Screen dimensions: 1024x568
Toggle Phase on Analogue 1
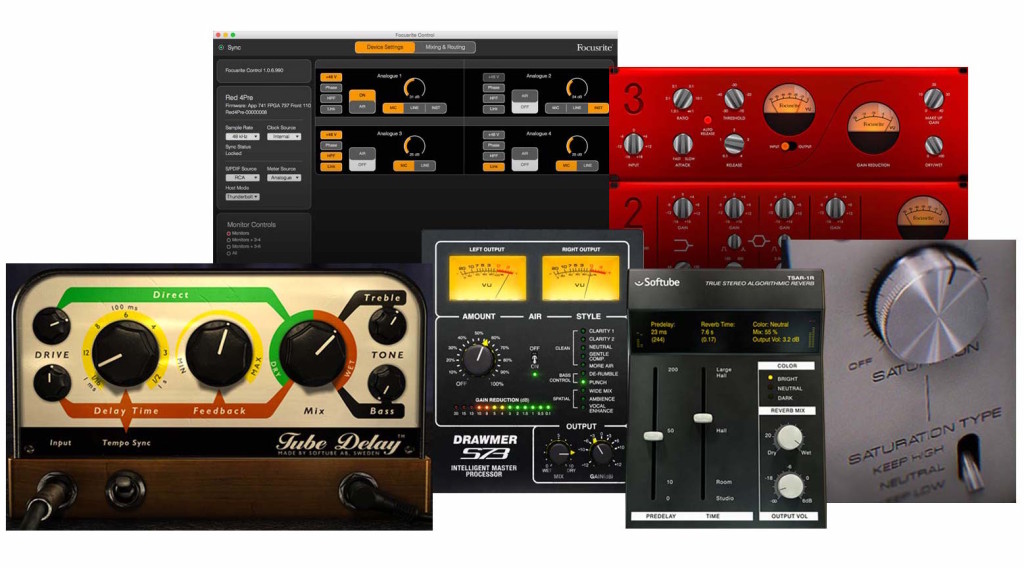[331, 87]
